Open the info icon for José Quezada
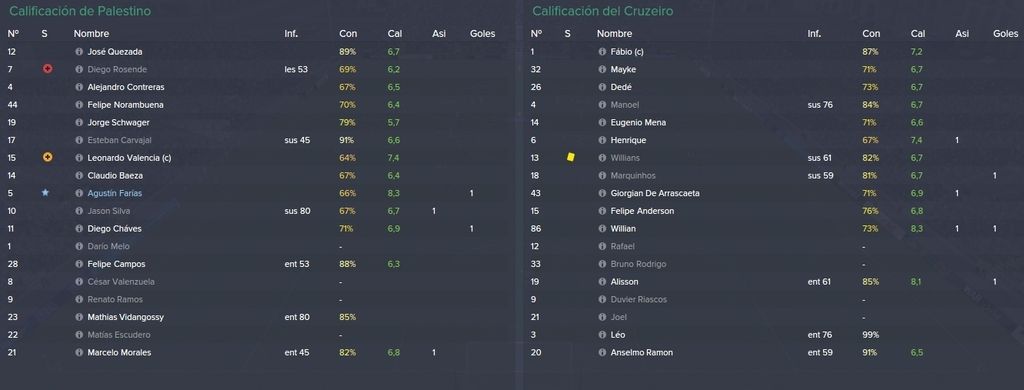The height and width of the screenshot is (390, 1024). (x=79, y=52)
